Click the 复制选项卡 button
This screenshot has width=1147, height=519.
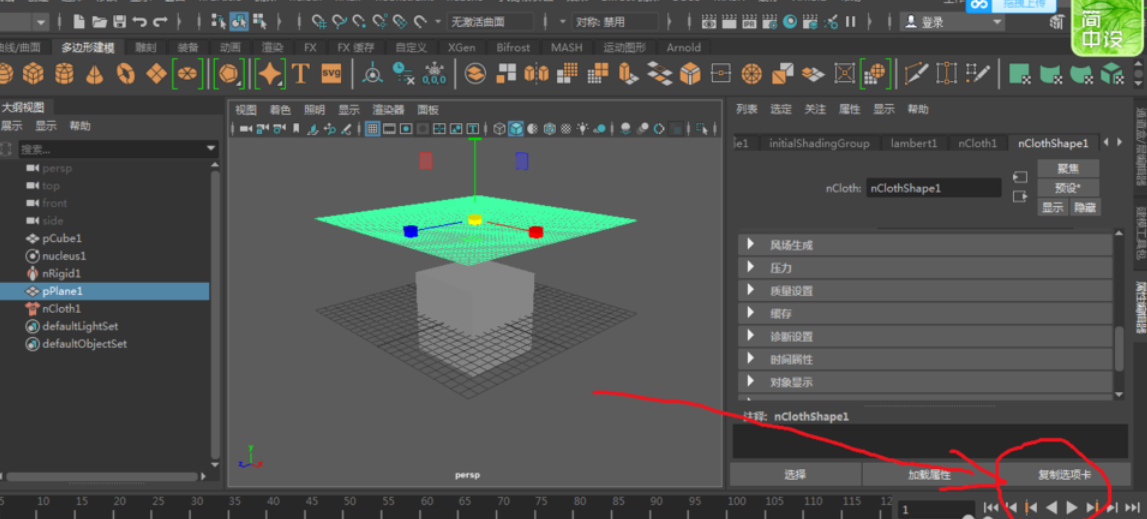click(1064, 474)
